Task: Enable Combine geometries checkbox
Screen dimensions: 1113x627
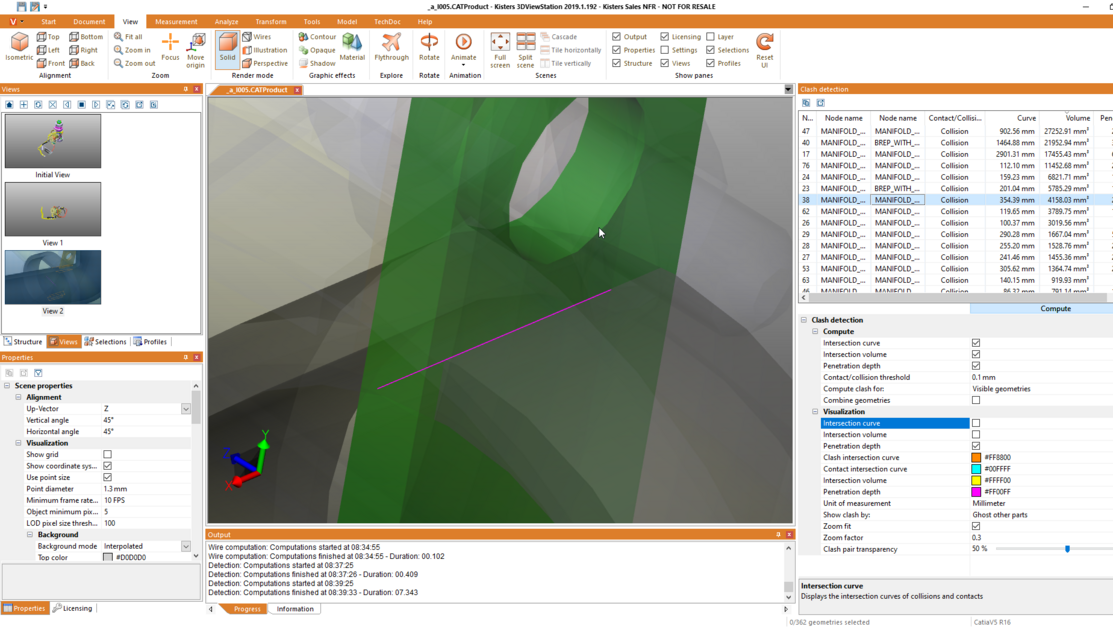Action: (976, 400)
